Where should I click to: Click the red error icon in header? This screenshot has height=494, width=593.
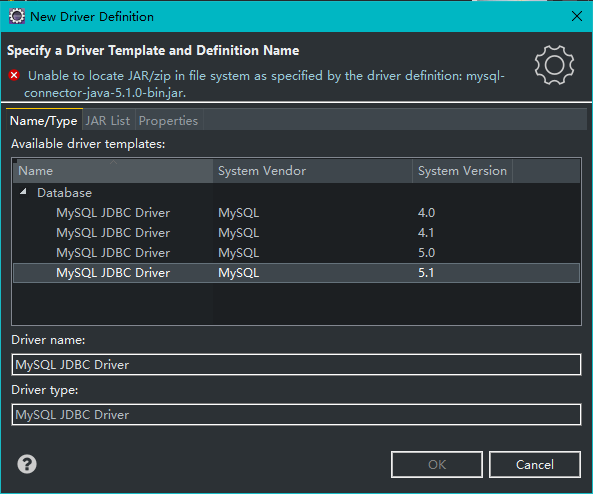[x=14, y=75]
